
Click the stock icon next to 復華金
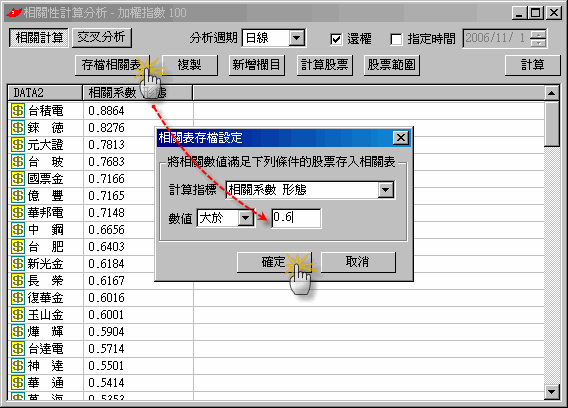pyautogui.click(x=18, y=298)
